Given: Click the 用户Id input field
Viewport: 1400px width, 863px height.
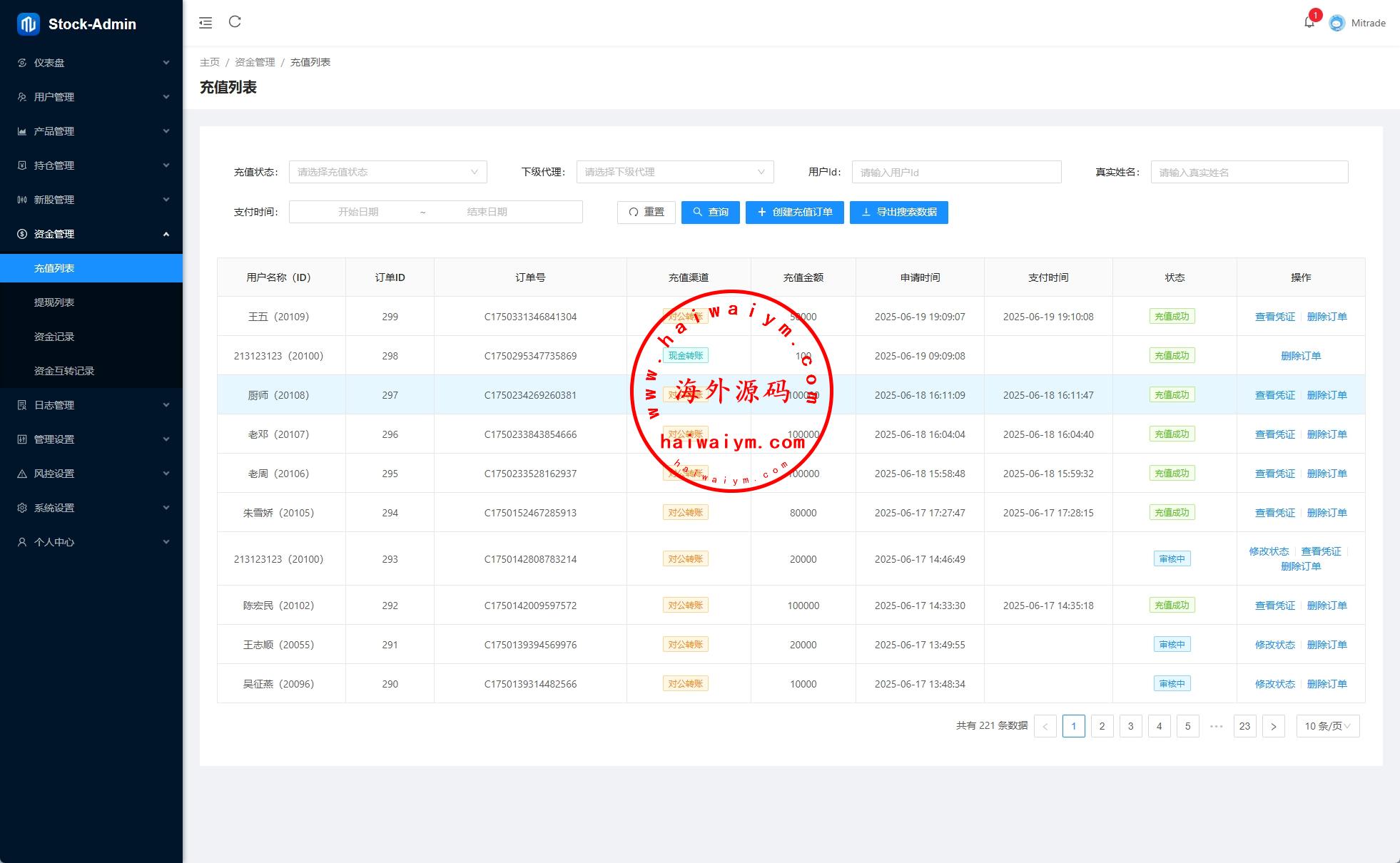Looking at the screenshot, I should click(x=956, y=172).
